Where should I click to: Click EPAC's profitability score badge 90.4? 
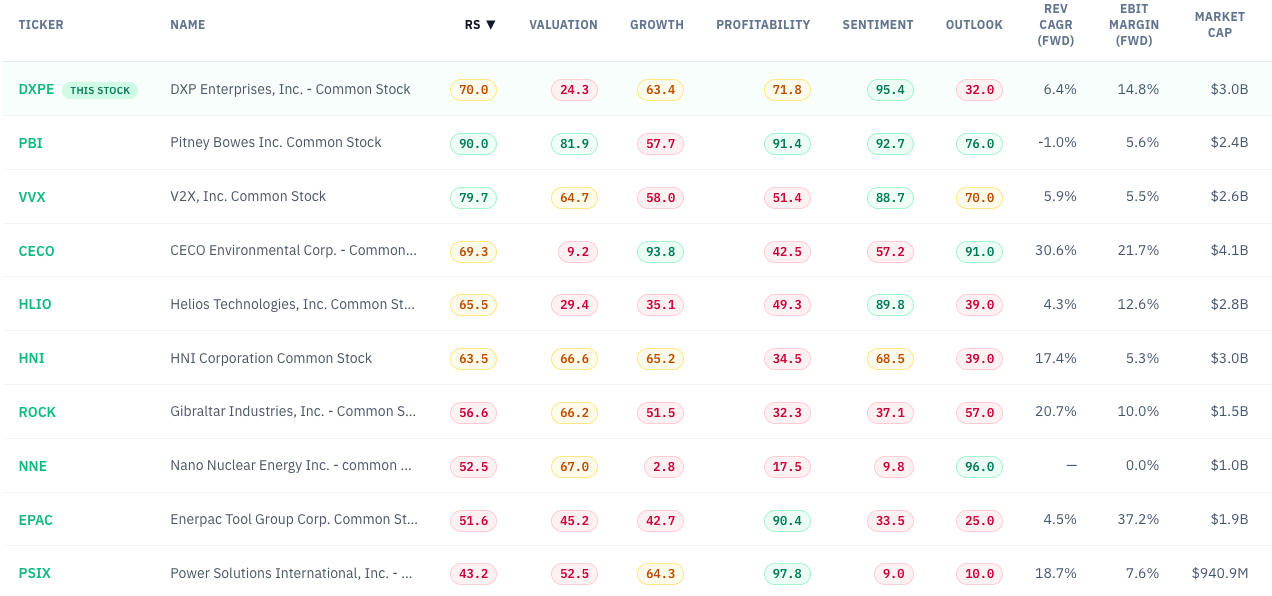787,521
